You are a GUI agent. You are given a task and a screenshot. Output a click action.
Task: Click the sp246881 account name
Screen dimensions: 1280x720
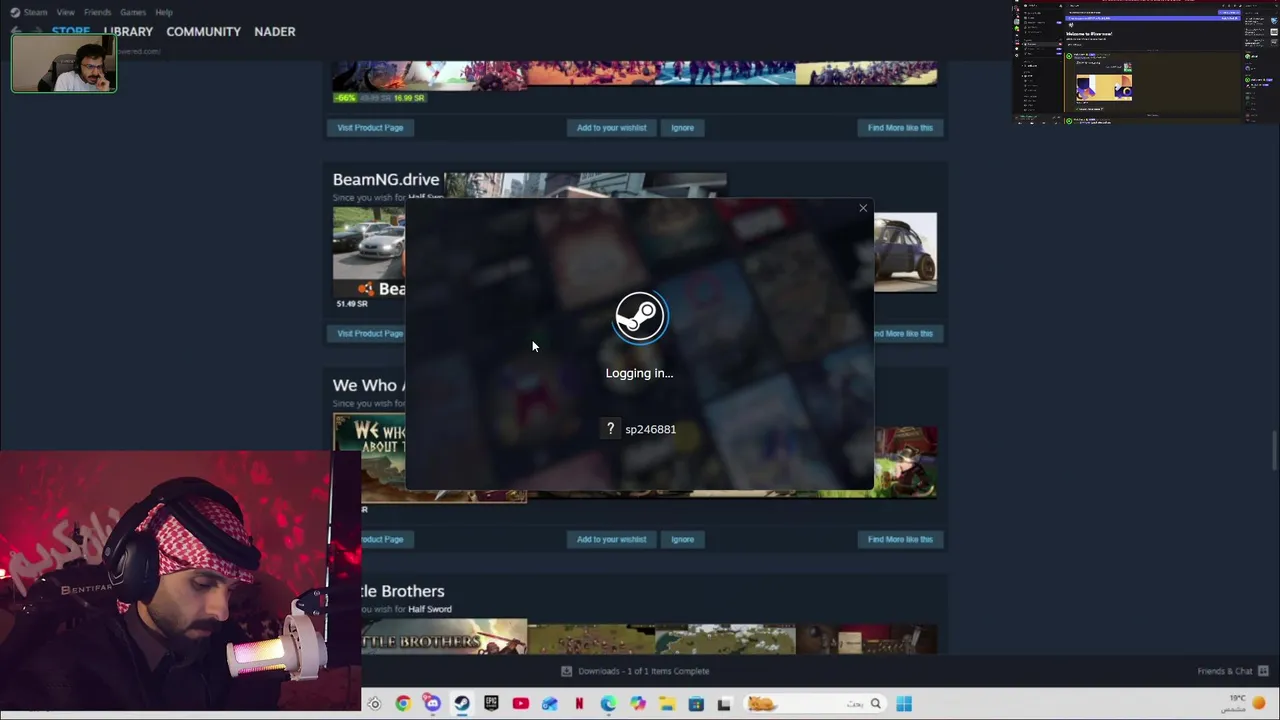[650, 429]
